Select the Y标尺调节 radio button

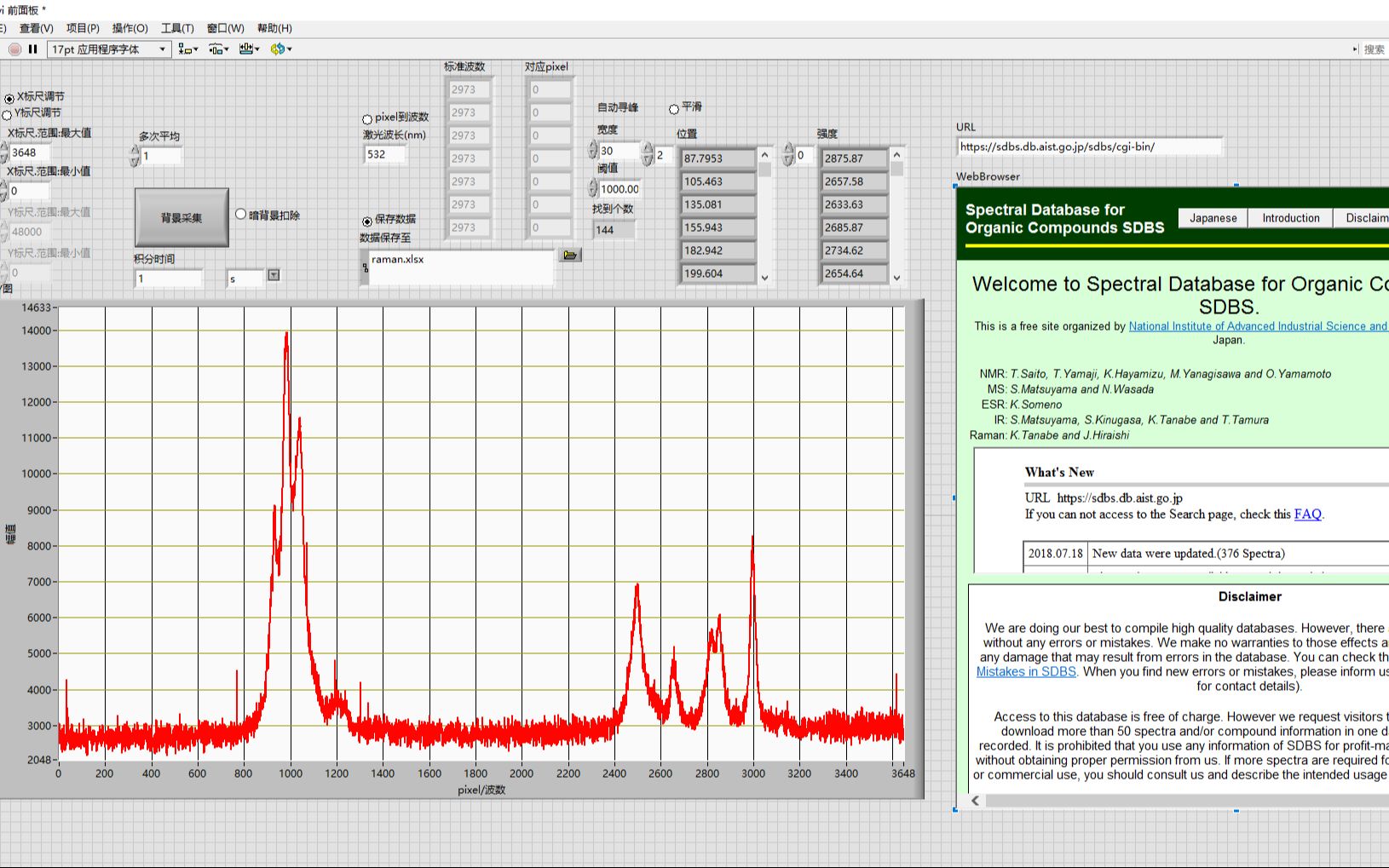7,114
